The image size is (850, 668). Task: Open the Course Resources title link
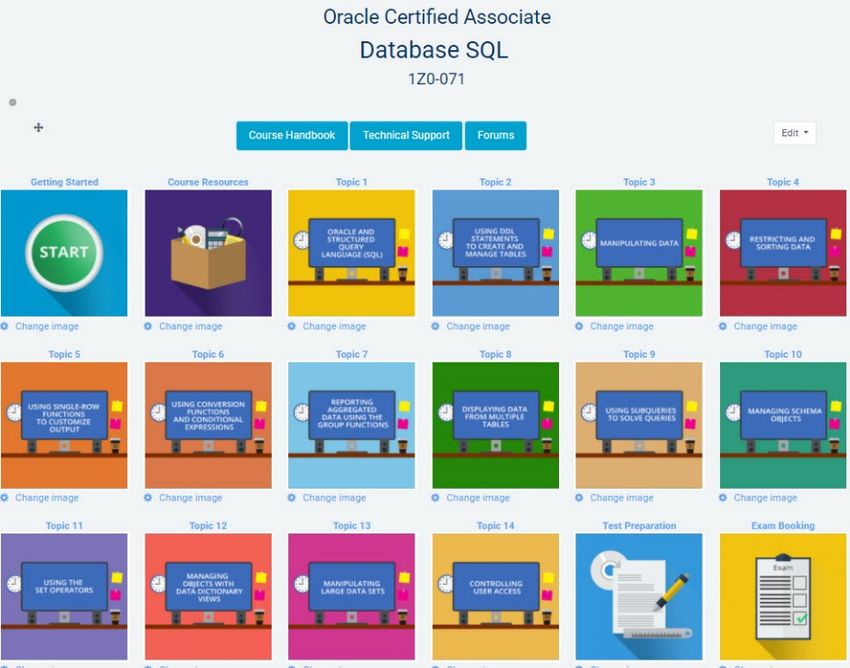[208, 182]
